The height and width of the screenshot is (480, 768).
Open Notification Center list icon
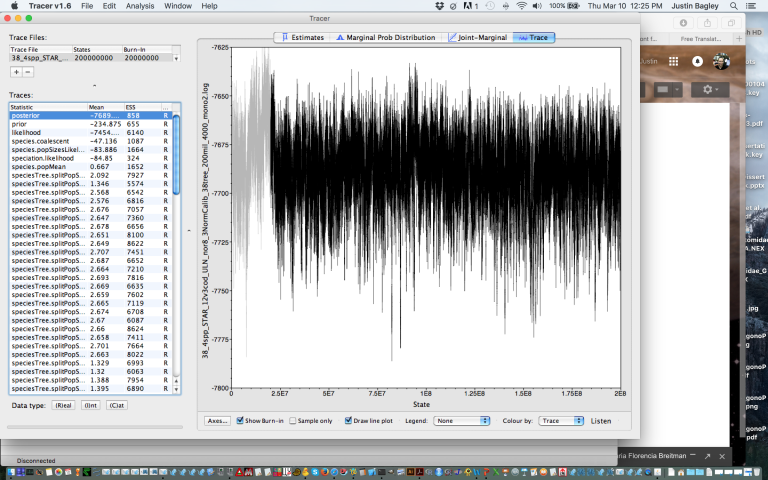tap(750, 6)
